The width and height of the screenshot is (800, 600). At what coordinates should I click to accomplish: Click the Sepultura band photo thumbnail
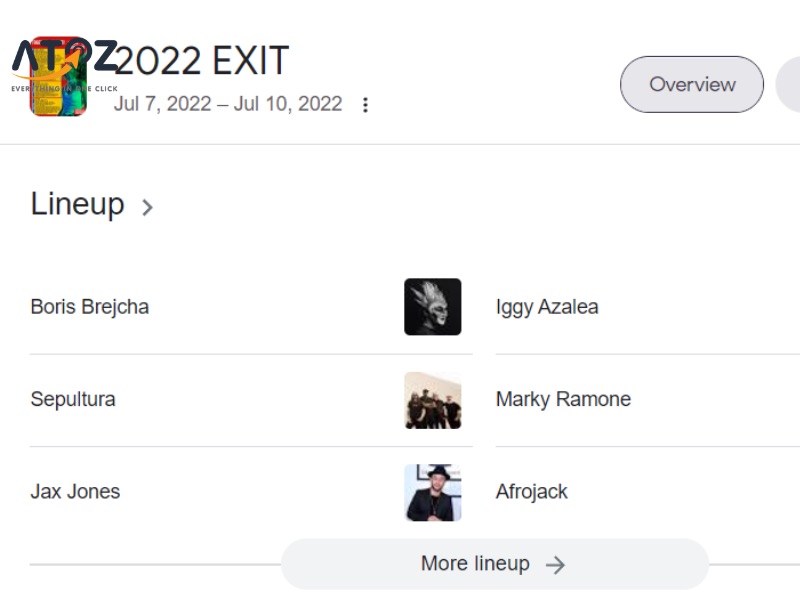pos(432,399)
